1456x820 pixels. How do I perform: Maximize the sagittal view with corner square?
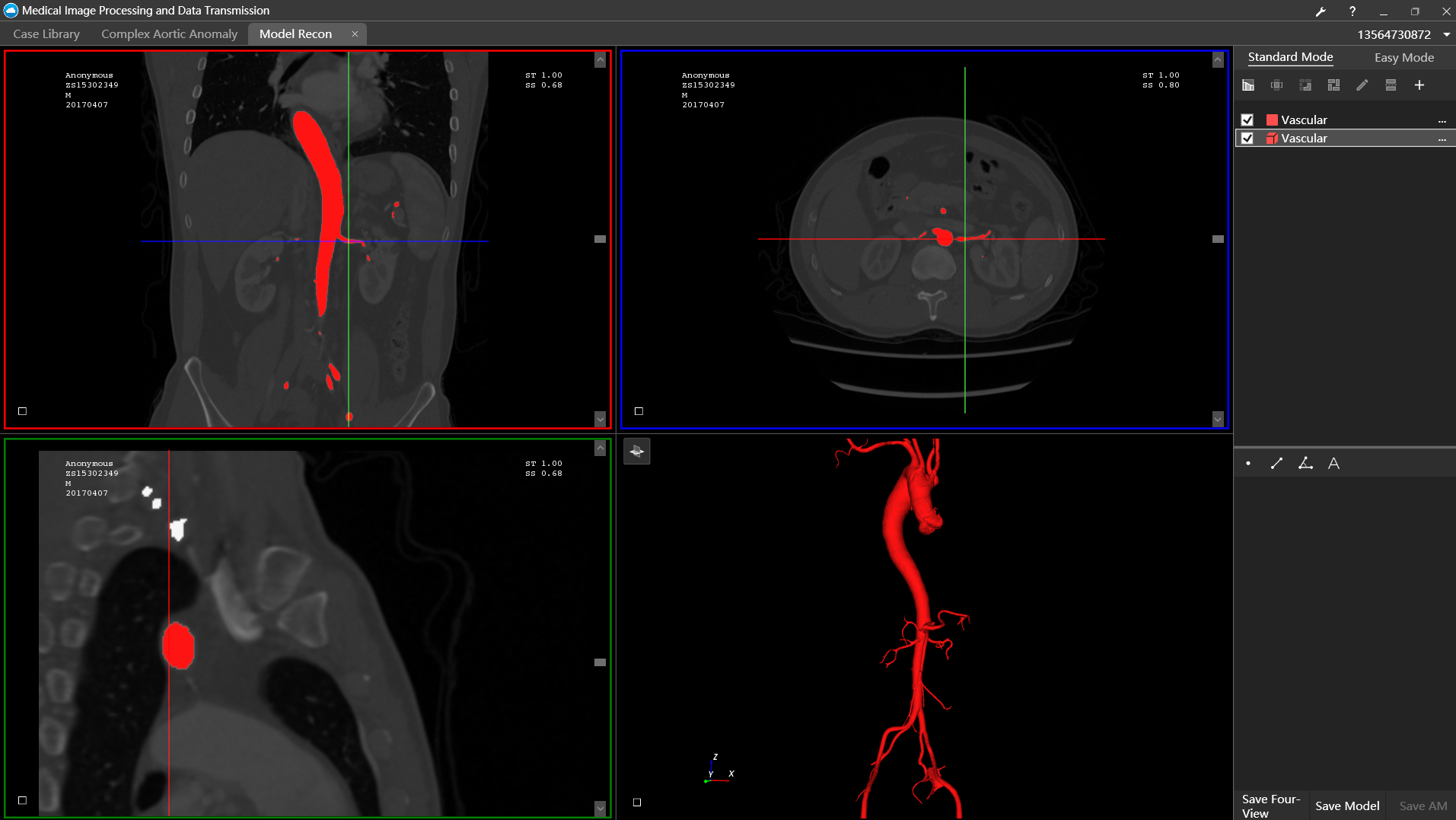click(x=23, y=800)
